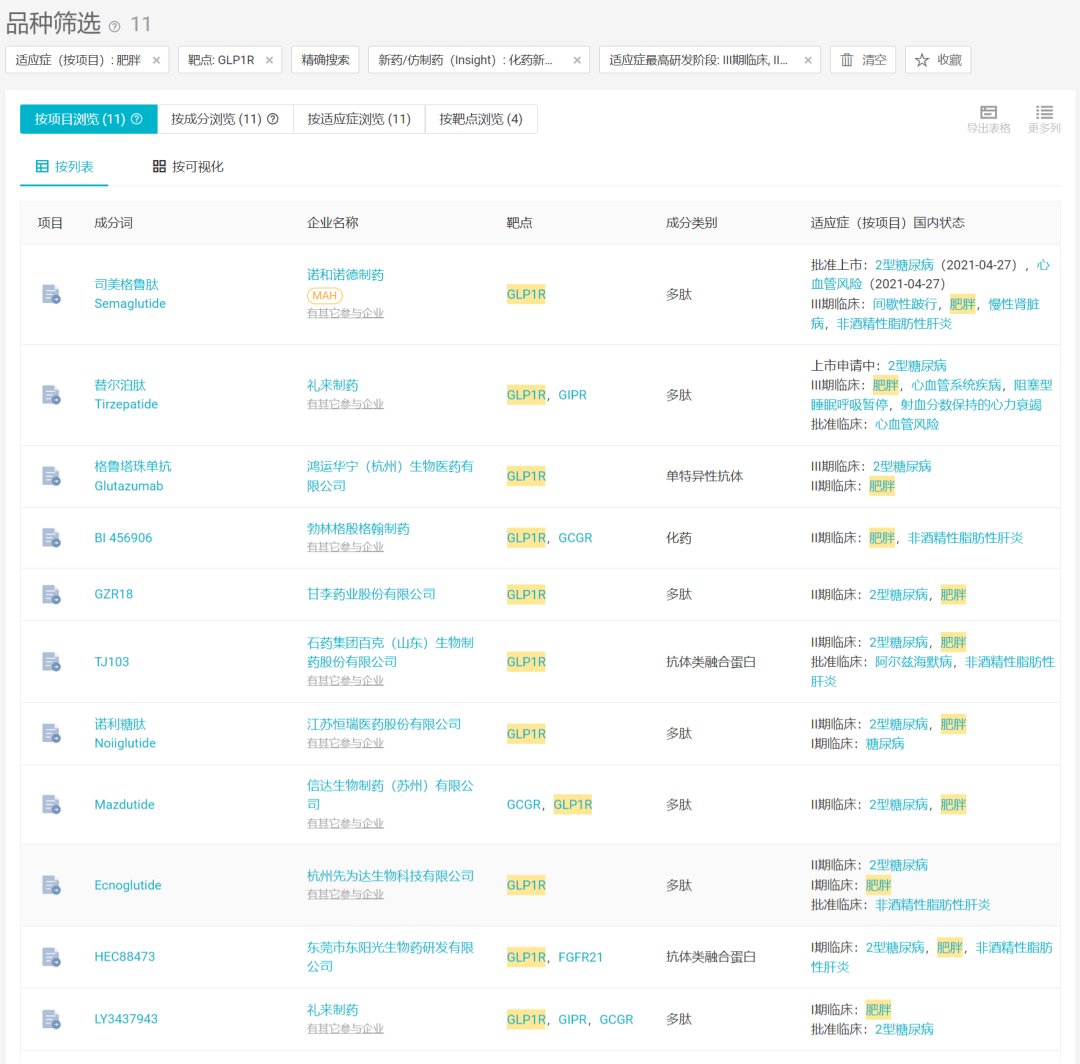Click the trash 清空 clear filters button
Image resolution: width=1080 pixels, height=1064 pixels.
(x=863, y=60)
